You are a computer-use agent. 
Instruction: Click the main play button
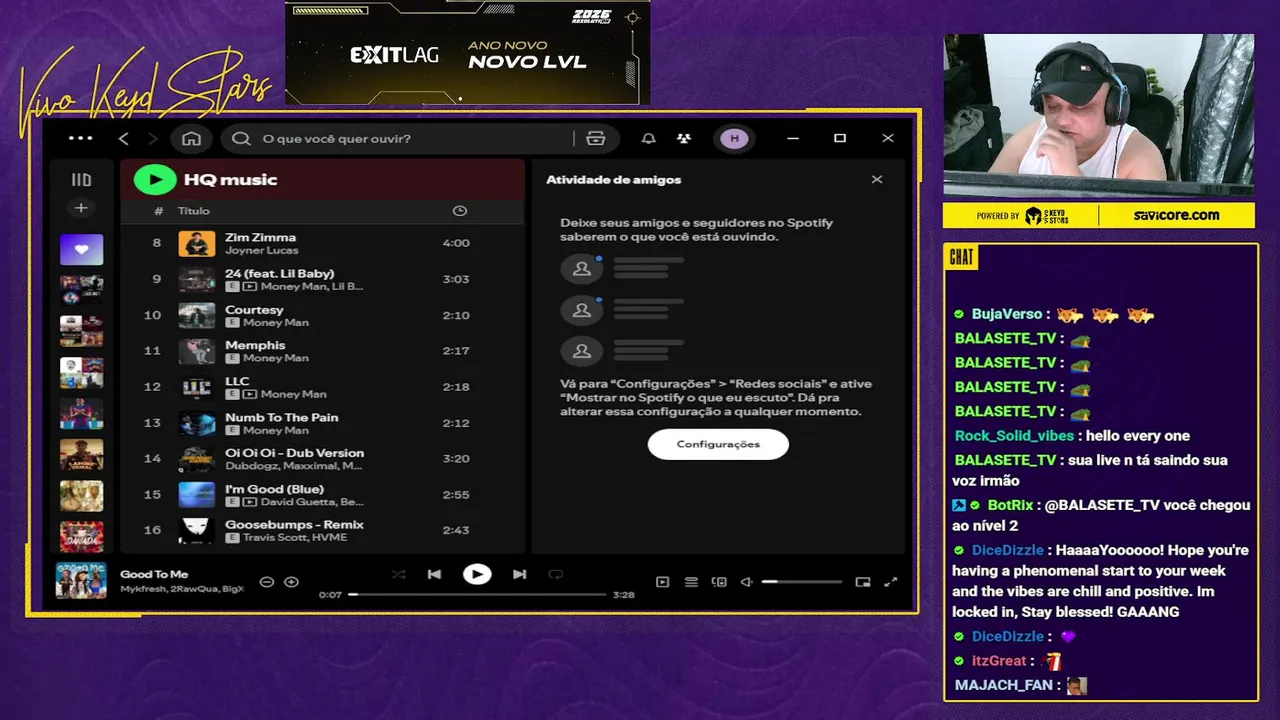pos(477,574)
